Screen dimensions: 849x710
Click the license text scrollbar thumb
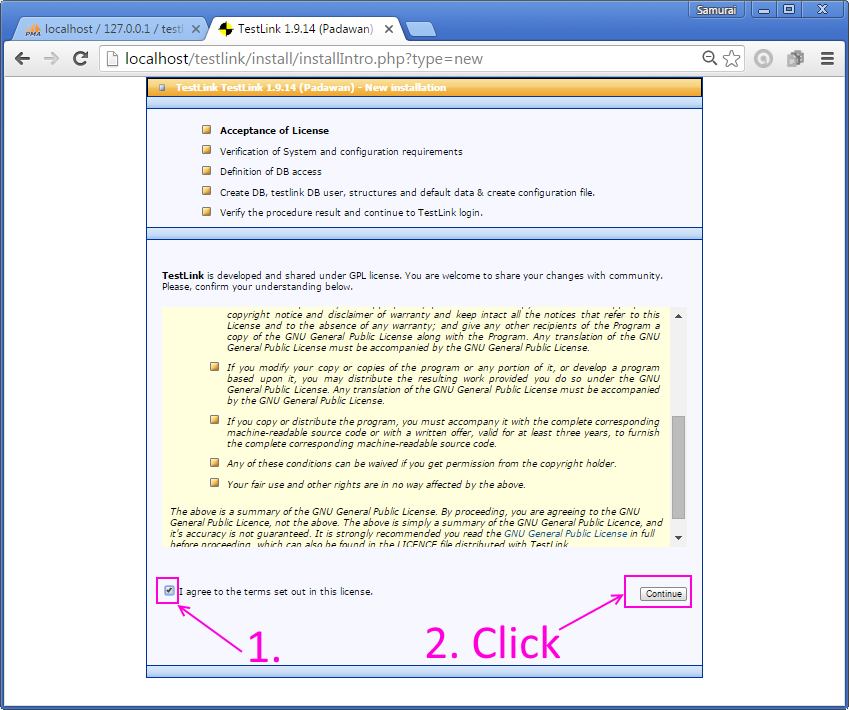tap(678, 467)
